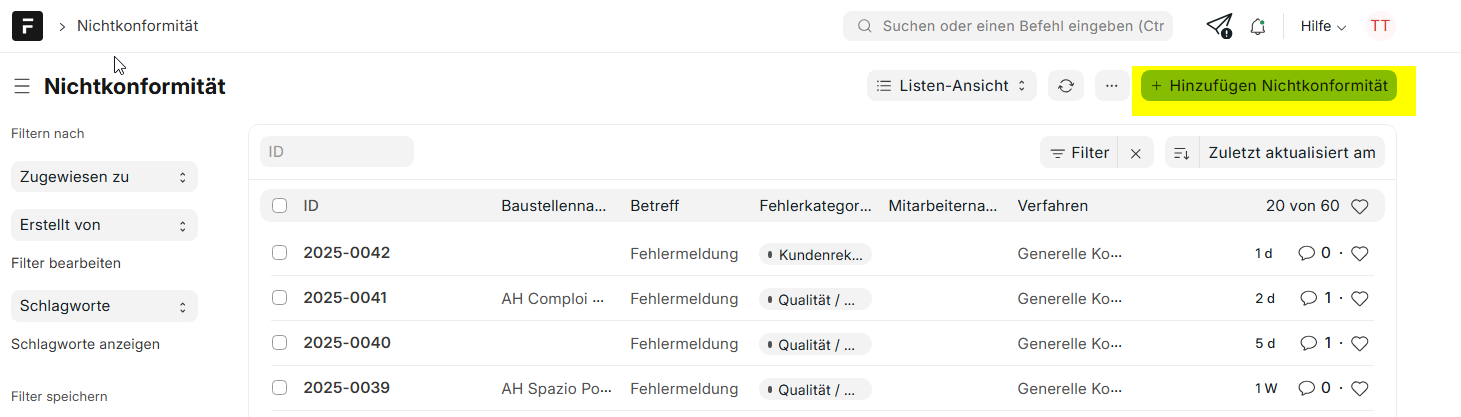1461x417 pixels.
Task: Open the Hilfe menu
Action: (x=1323, y=27)
